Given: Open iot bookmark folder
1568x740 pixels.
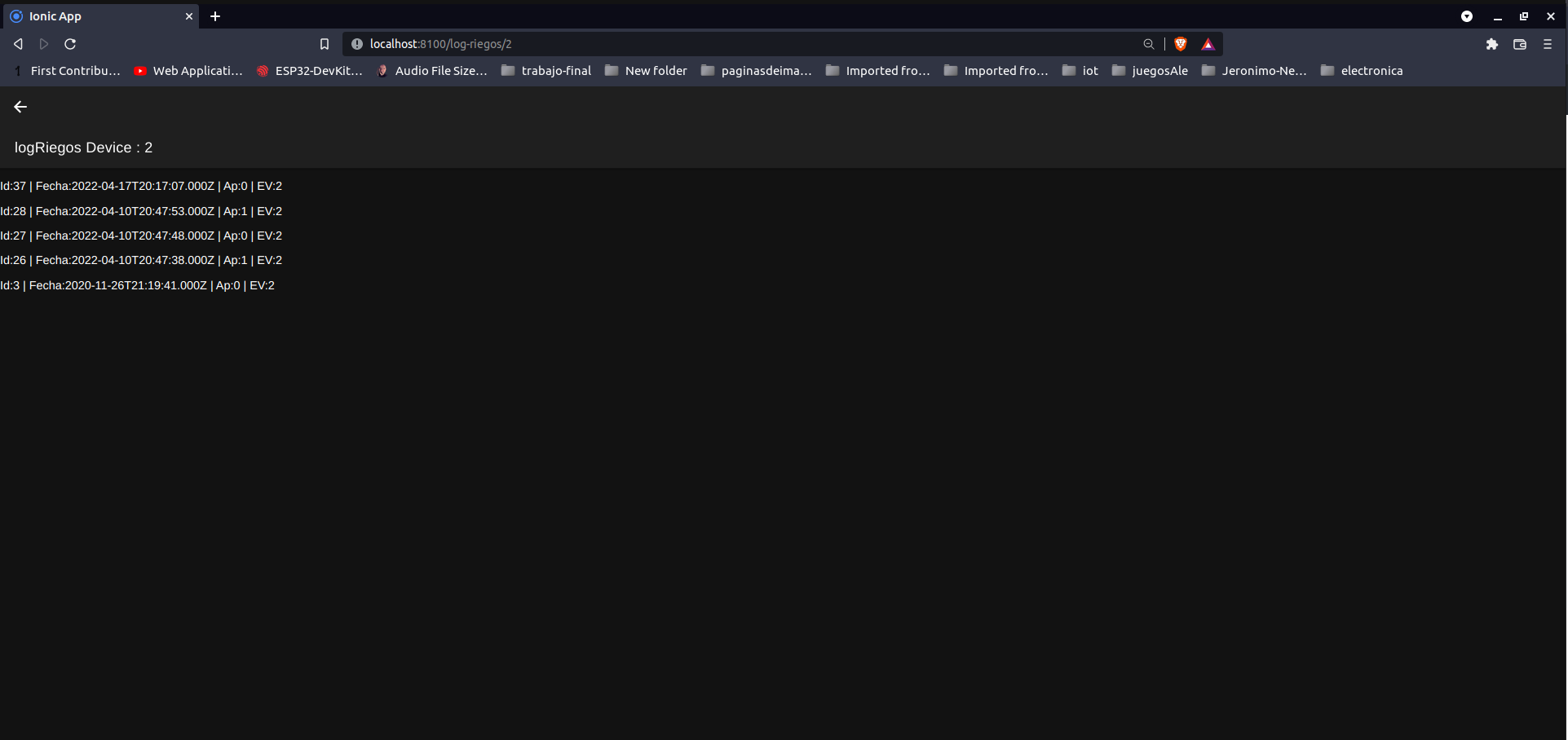Looking at the screenshot, I should click(1080, 71).
